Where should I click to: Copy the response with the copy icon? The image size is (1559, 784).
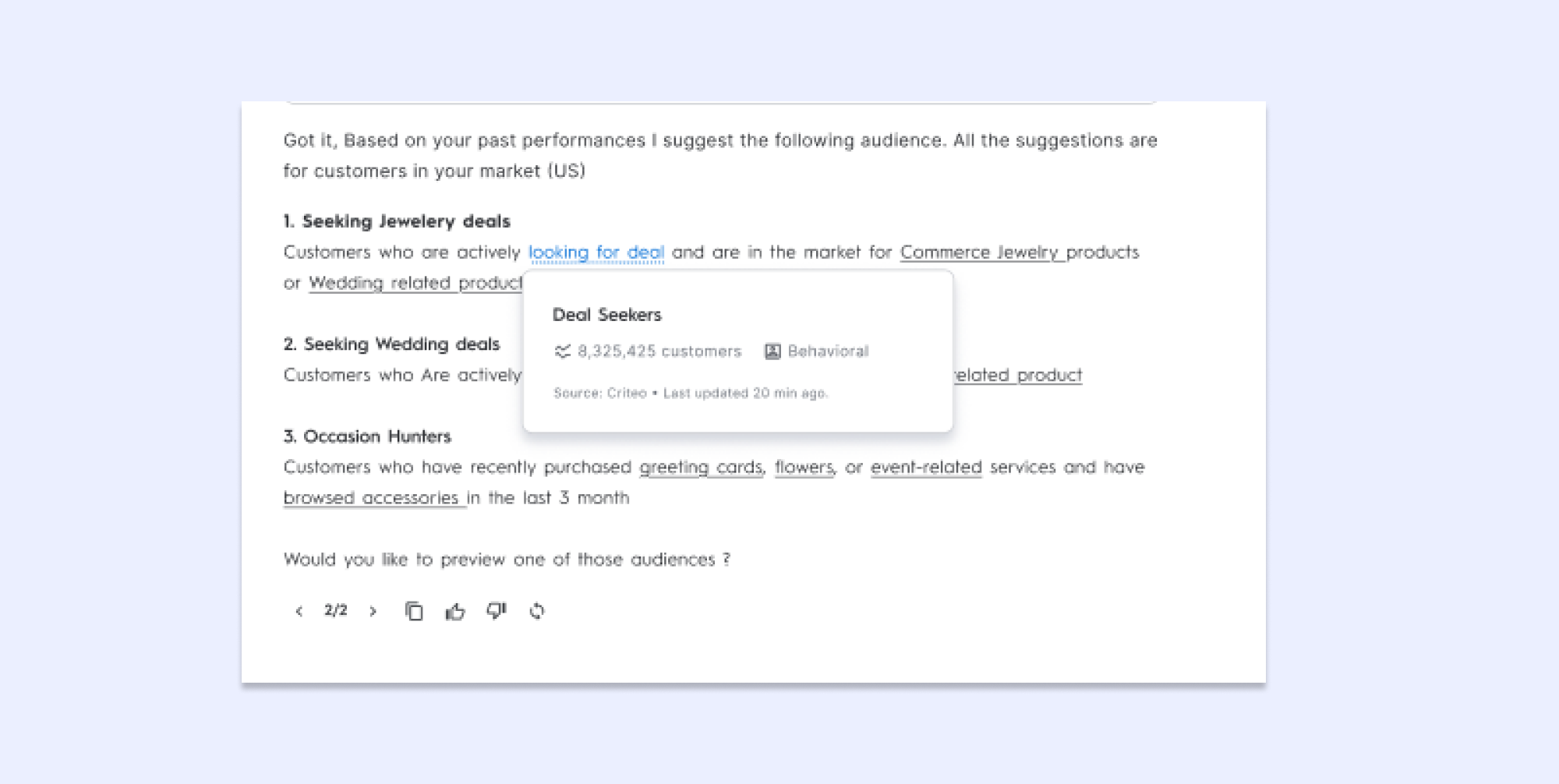pos(414,612)
